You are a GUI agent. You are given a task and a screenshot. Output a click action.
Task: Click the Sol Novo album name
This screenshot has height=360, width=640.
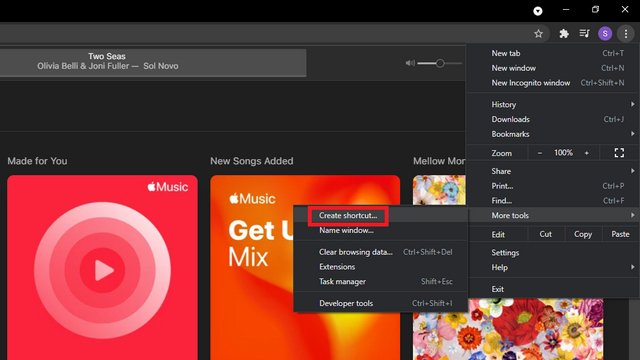[160, 66]
